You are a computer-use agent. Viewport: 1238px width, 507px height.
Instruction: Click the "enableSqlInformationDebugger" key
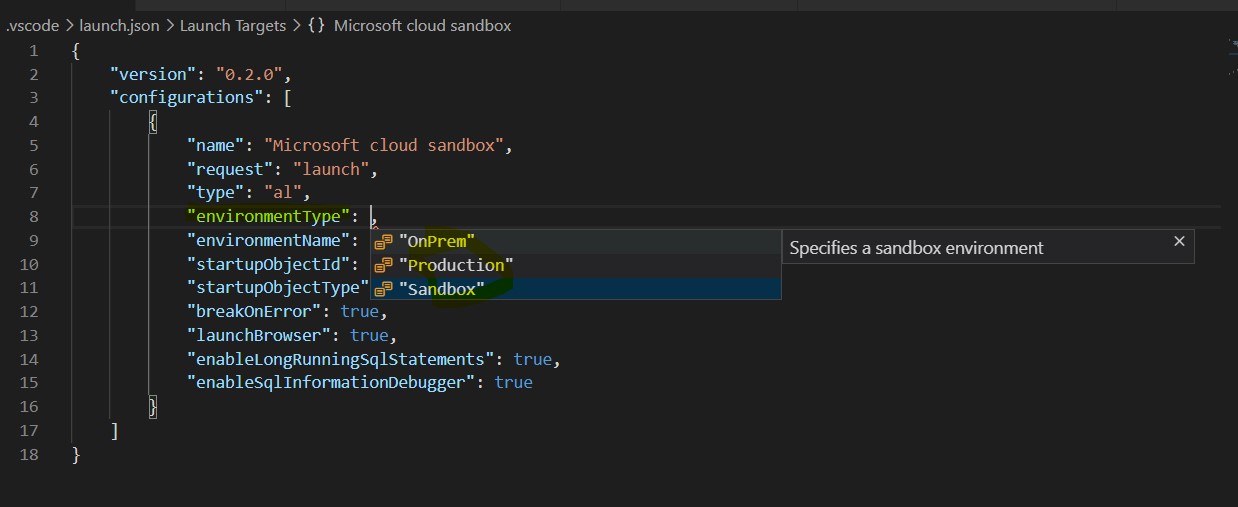(331, 382)
